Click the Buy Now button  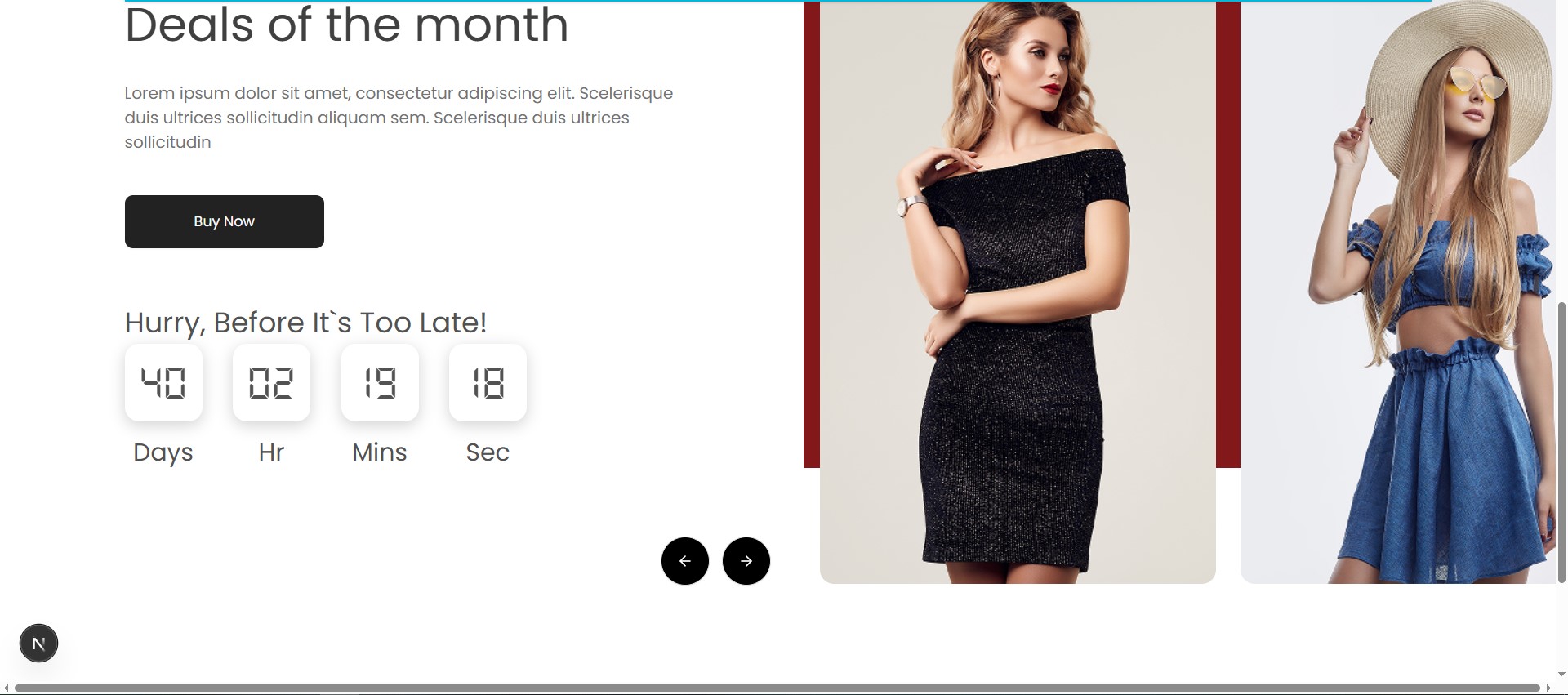point(225,221)
